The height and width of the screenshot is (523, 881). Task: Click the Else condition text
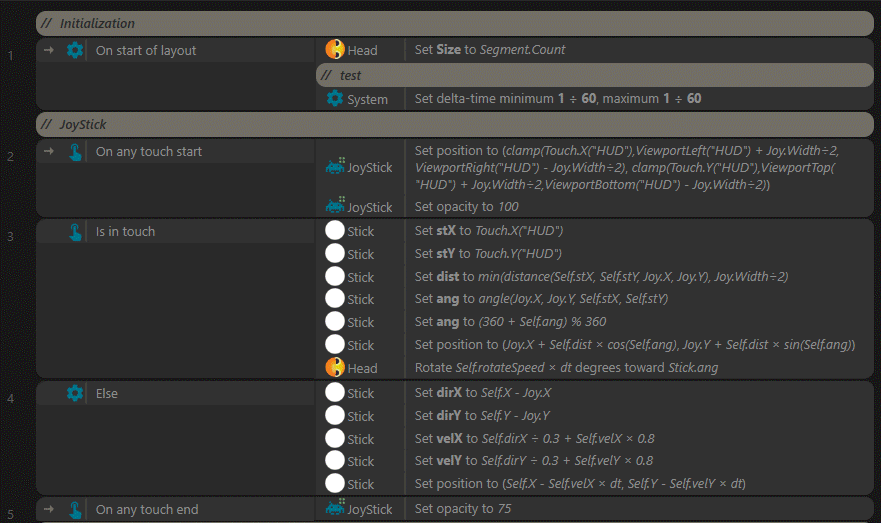(x=107, y=394)
